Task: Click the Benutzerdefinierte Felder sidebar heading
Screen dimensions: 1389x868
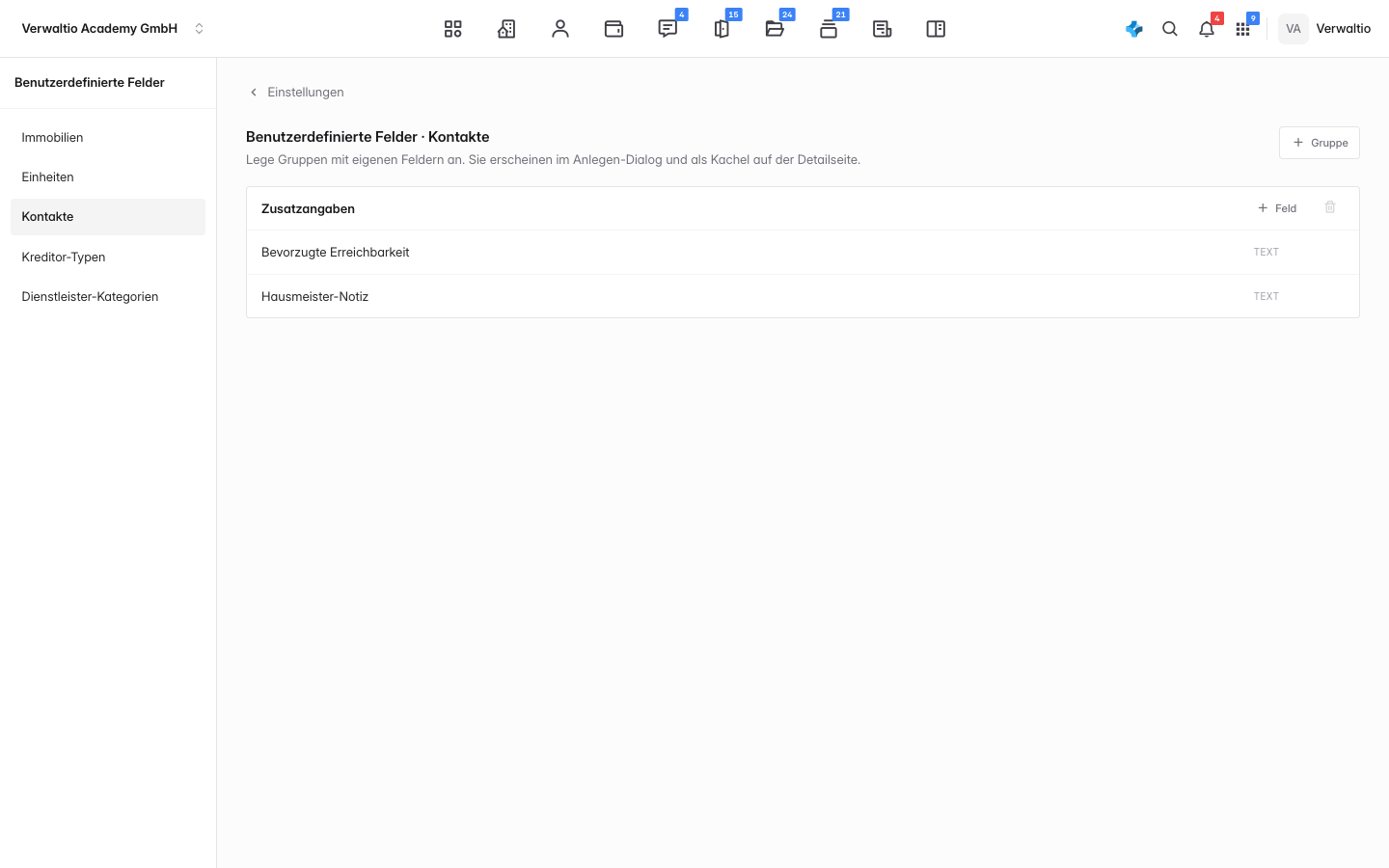Action: [x=90, y=82]
